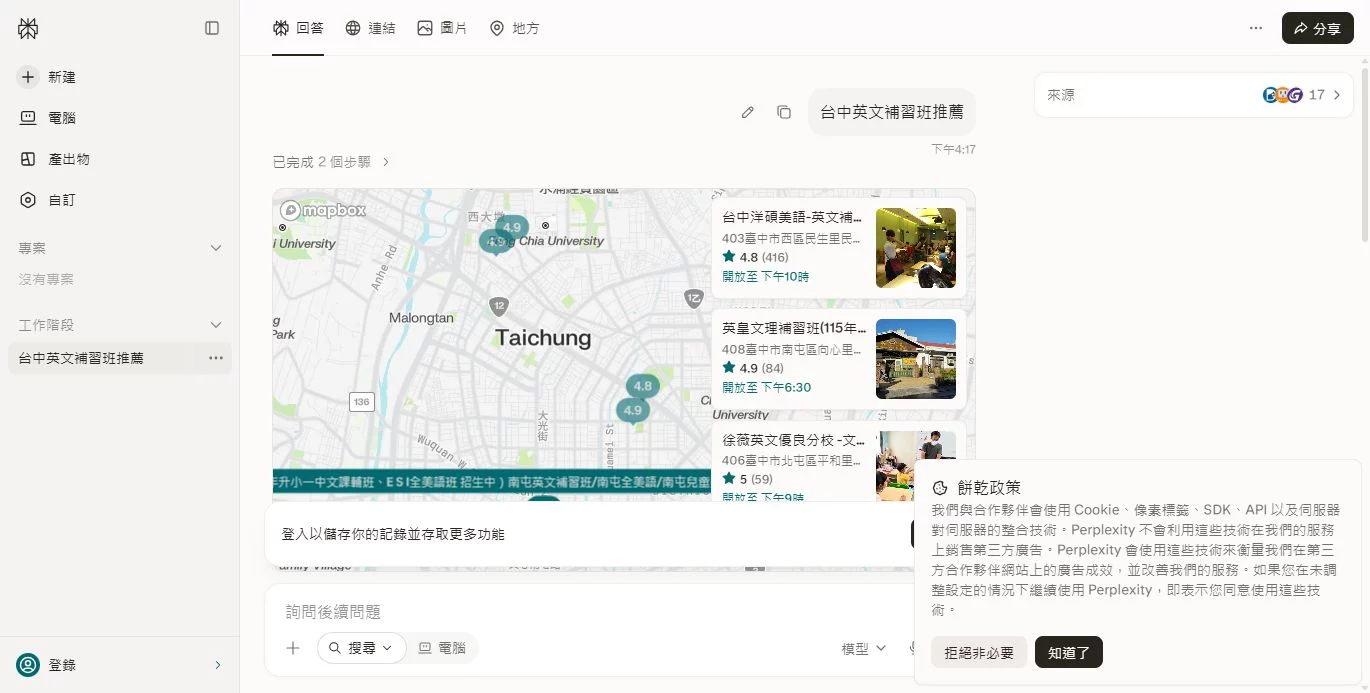This screenshot has width=1370, height=693.
Task: Open the 產出物 sidebar item
Action: coord(120,159)
